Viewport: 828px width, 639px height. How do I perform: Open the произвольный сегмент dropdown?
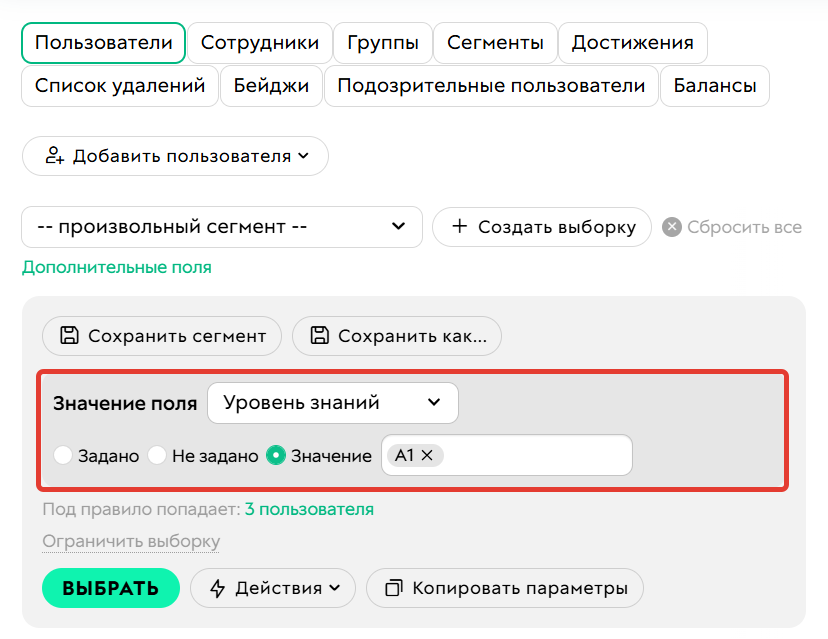point(222,227)
